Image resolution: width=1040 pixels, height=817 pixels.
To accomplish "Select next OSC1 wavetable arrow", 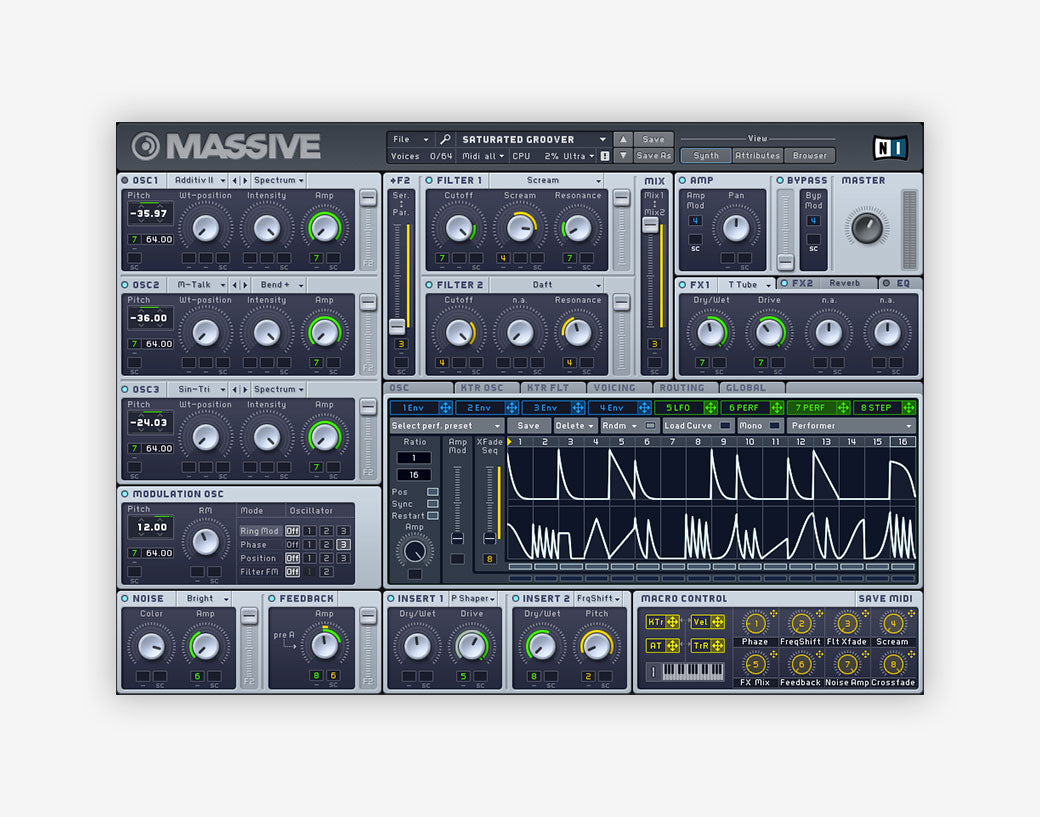I will pos(245,180).
